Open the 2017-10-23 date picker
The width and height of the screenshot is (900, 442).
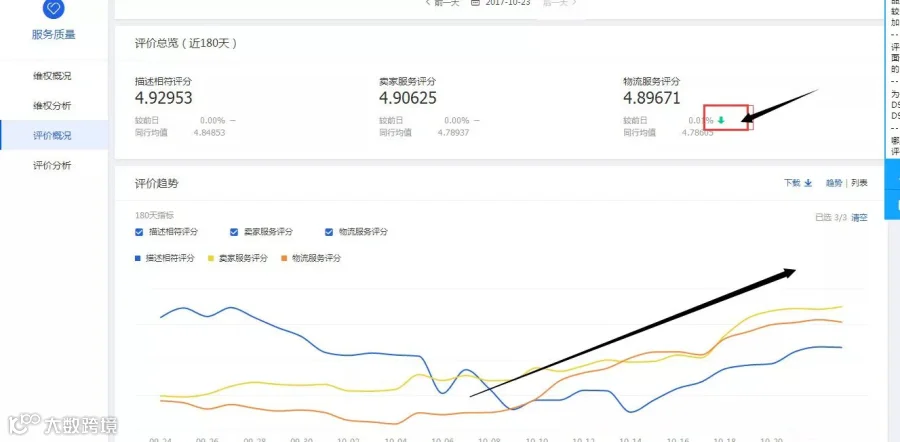508,2
